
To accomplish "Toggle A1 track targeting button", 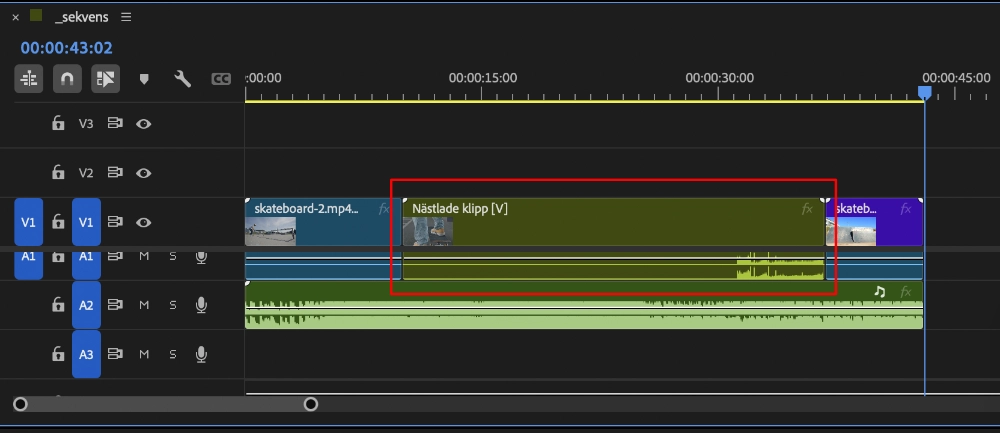I will coord(86,265).
